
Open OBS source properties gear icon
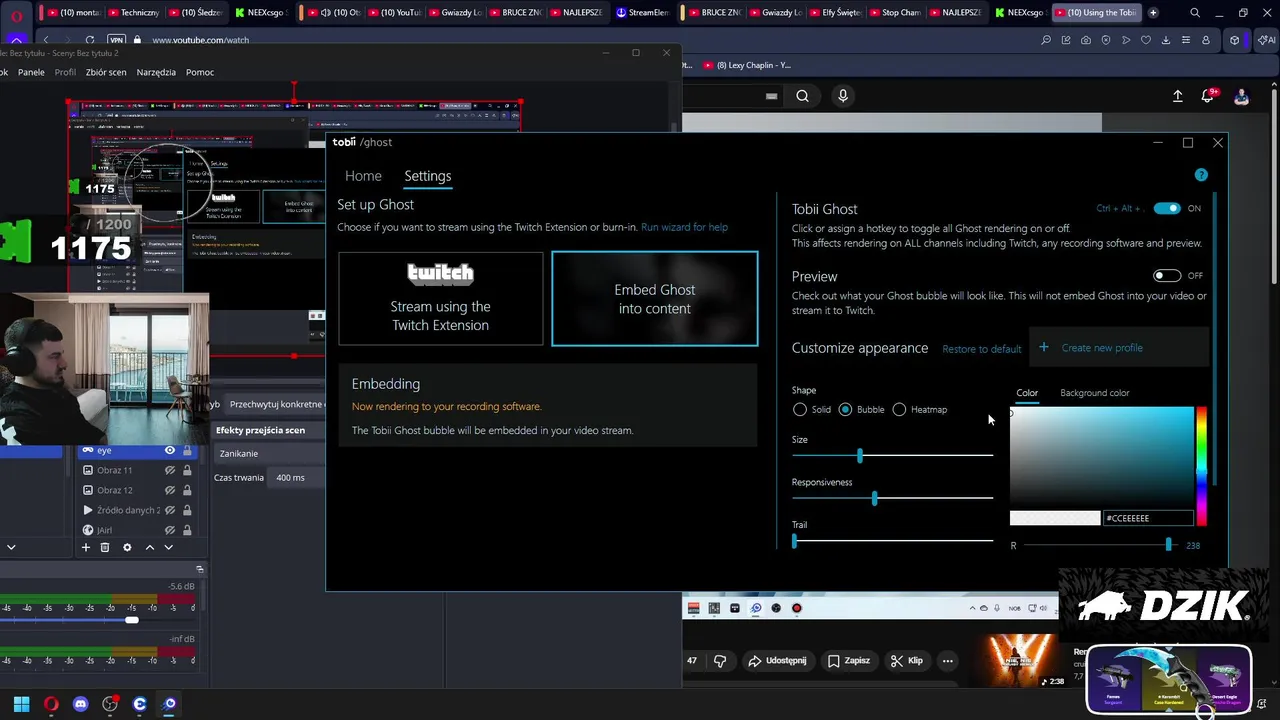127,547
